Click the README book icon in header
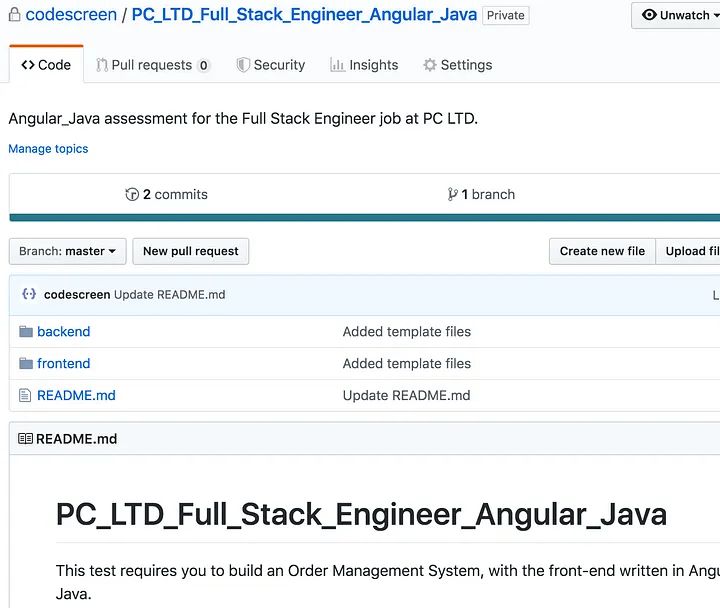The height and width of the screenshot is (608, 720). (25, 439)
